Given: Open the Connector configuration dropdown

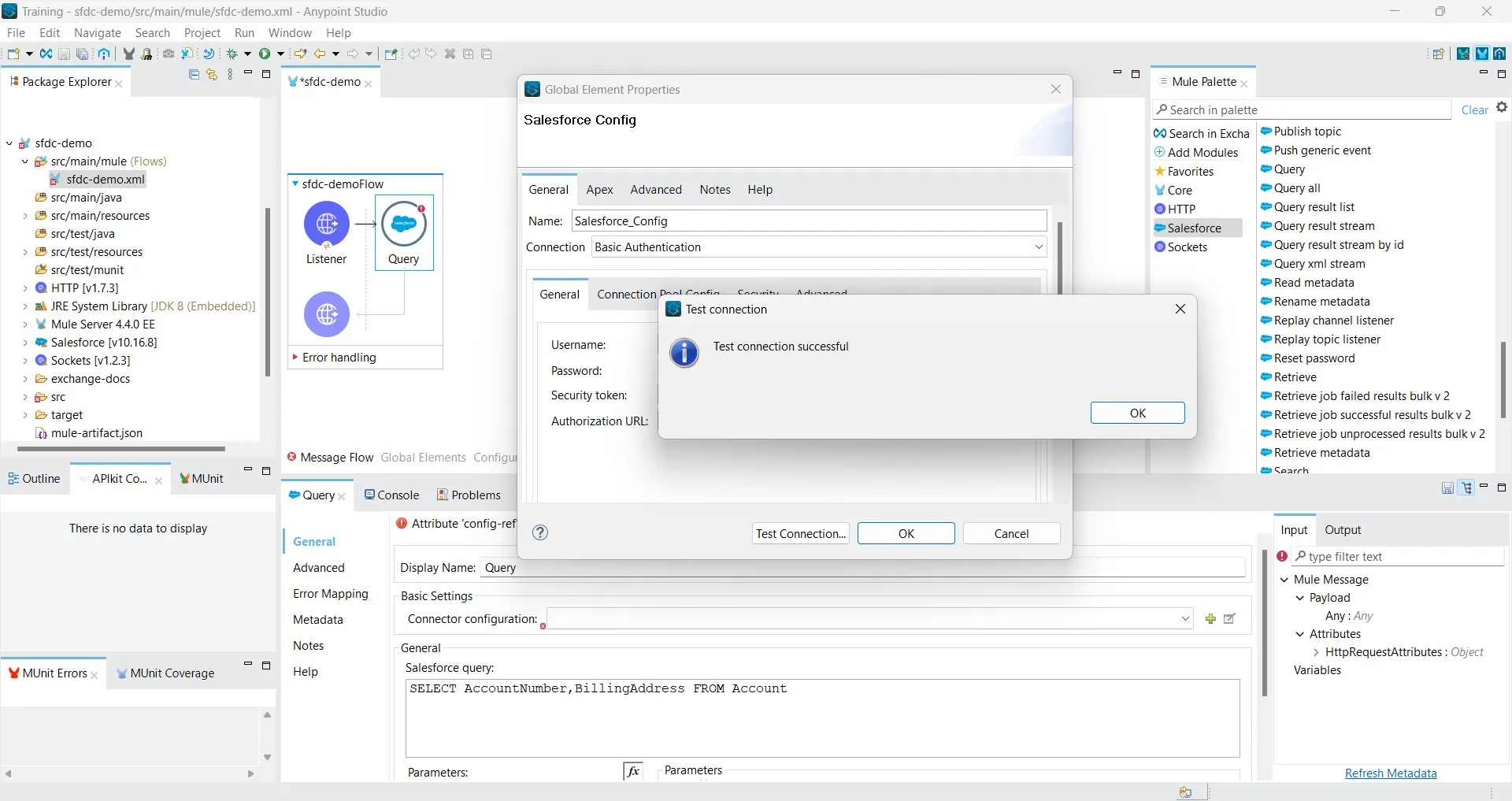Looking at the screenshot, I should (1185, 618).
